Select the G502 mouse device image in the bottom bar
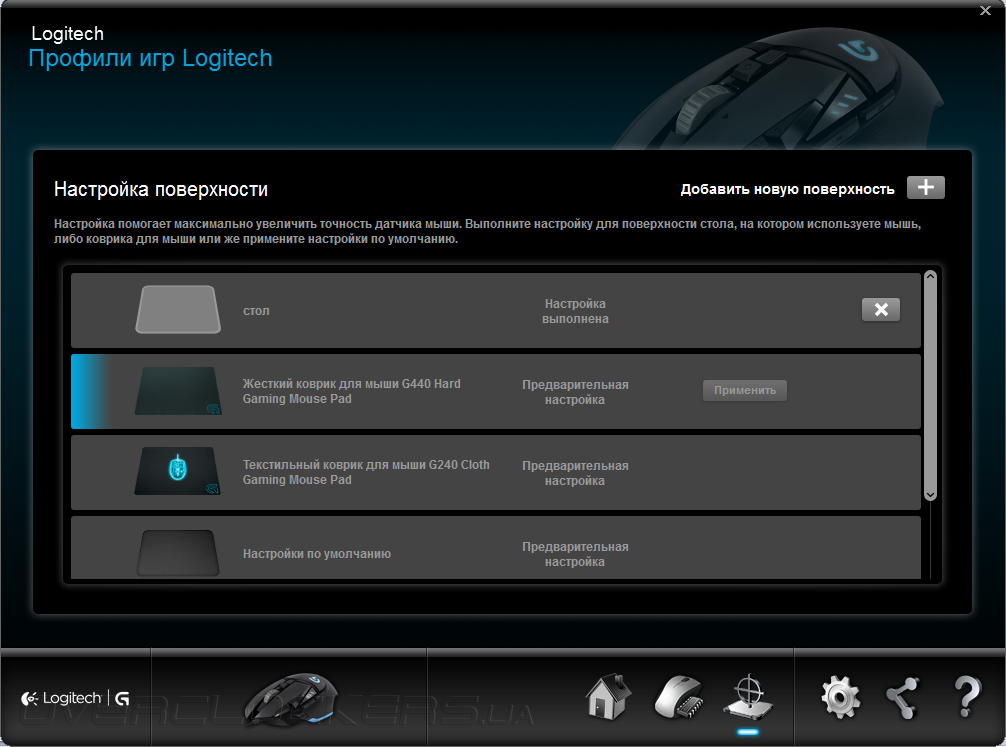 coord(291,700)
